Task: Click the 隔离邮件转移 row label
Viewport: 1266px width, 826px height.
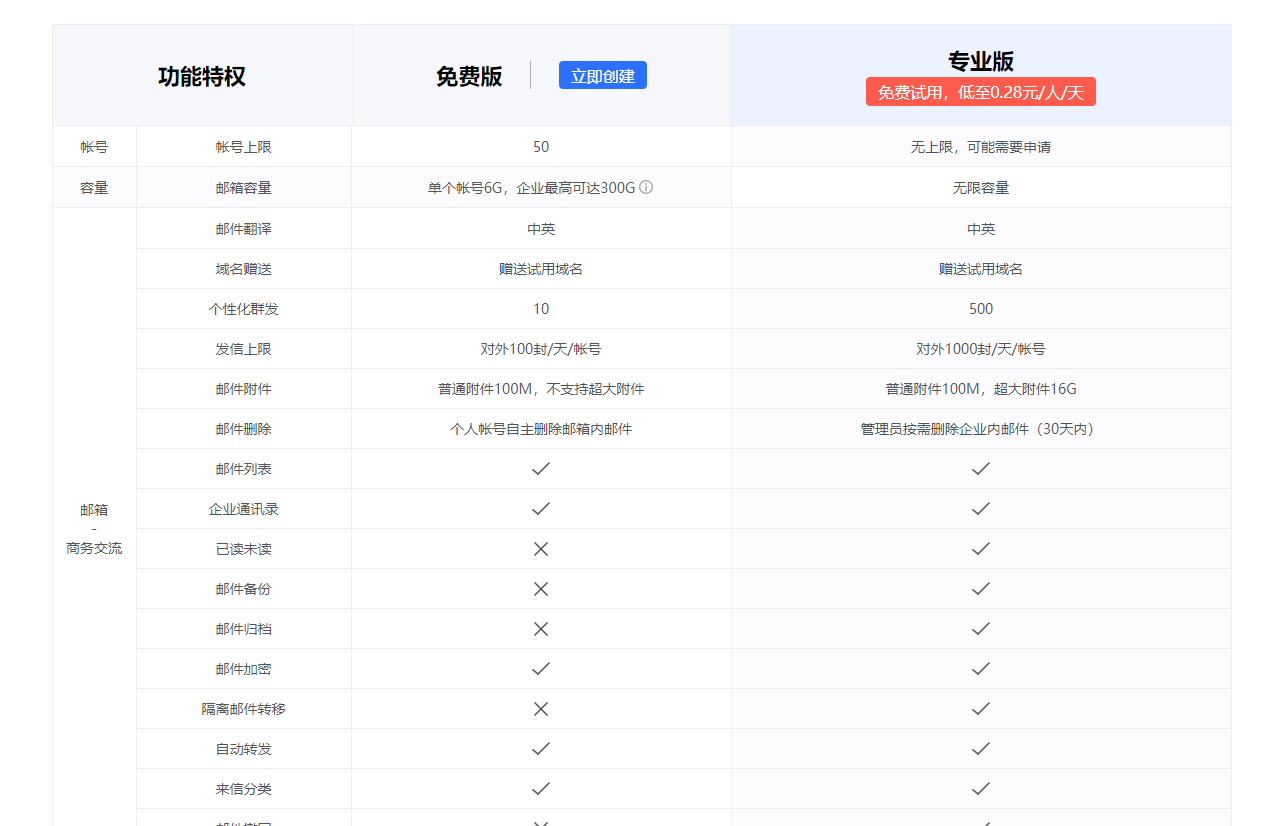Action: pyautogui.click(x=244, y=709)
